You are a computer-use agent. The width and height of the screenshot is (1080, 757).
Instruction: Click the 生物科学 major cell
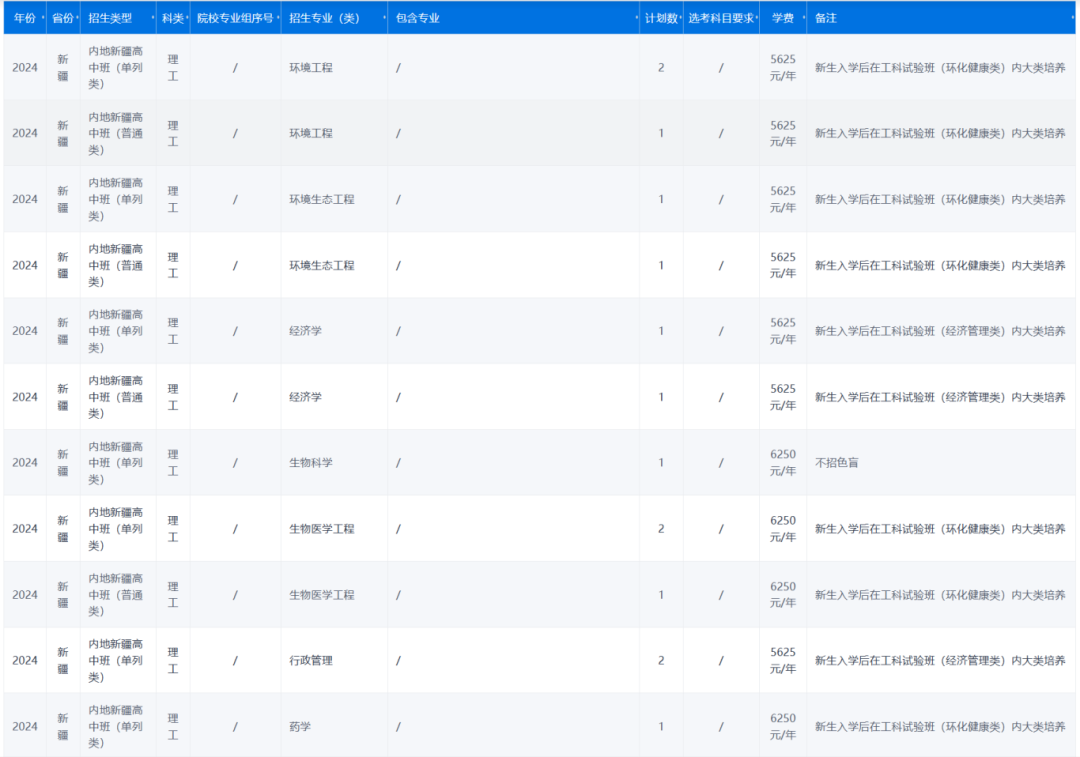(311, 463)
